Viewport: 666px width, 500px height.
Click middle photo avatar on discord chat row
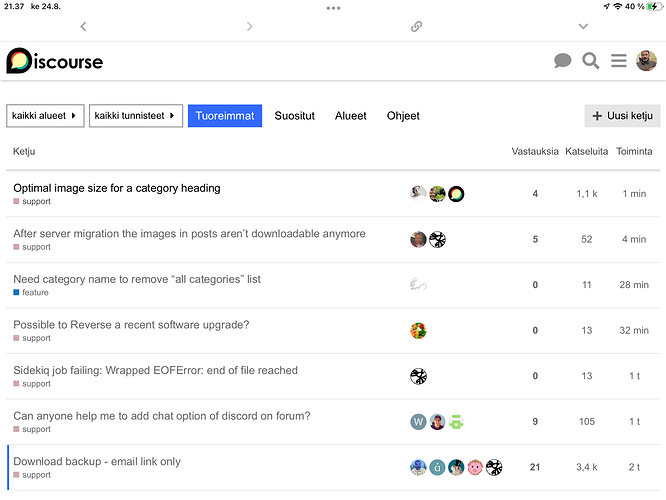[x=437, y=421]
